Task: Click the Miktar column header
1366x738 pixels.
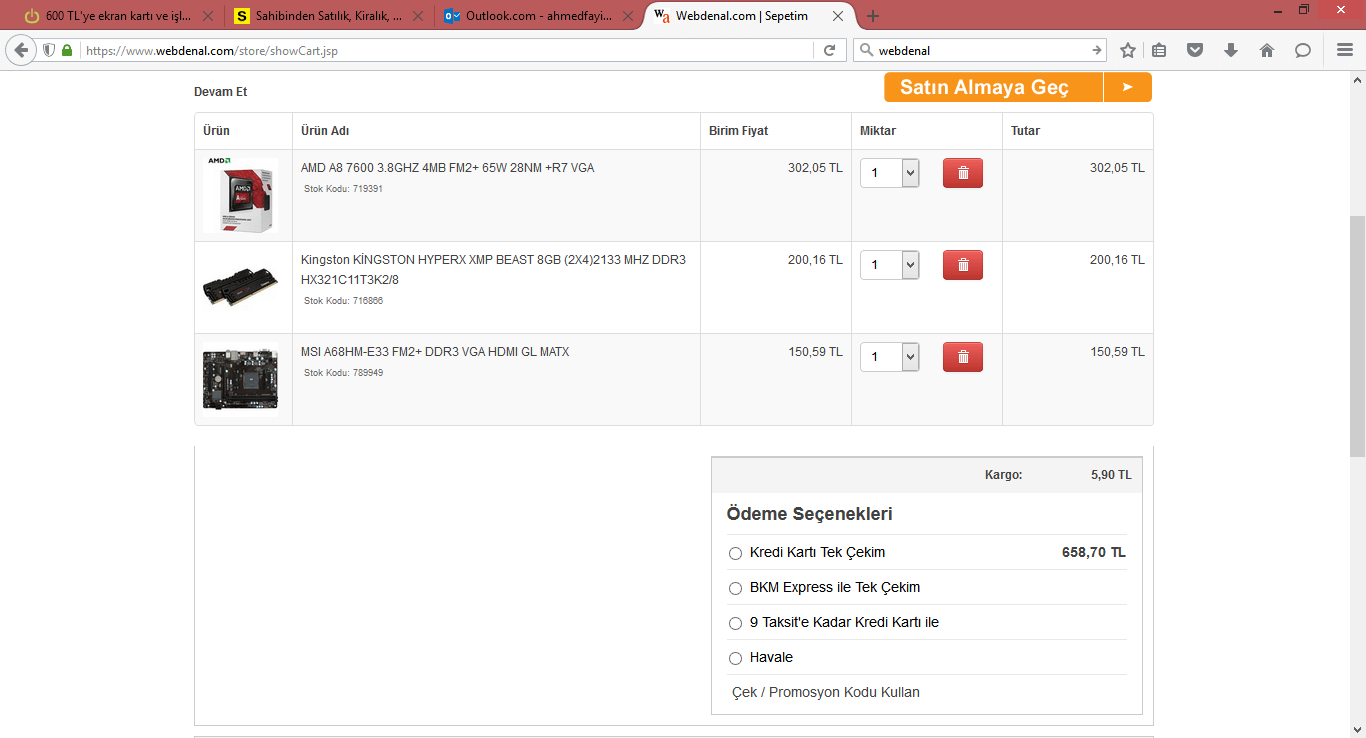Action: click(x=878, y=131)
